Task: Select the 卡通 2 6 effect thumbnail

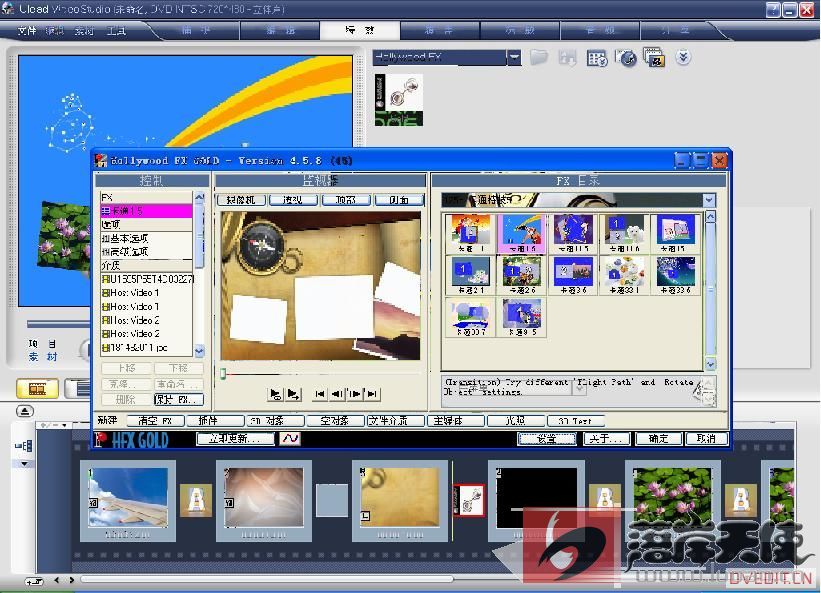Action: pyautogui.click(x=522, y=275)
